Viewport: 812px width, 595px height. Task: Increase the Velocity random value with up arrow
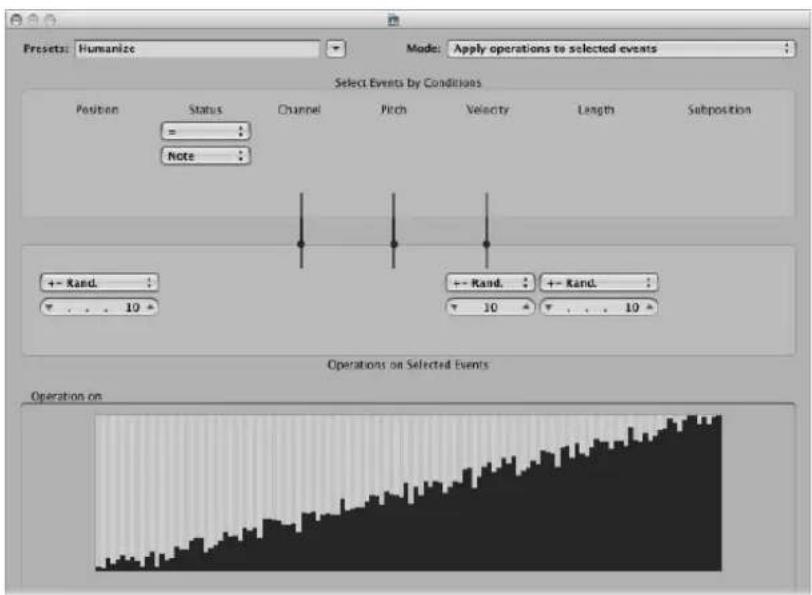[x=526, y=308]
